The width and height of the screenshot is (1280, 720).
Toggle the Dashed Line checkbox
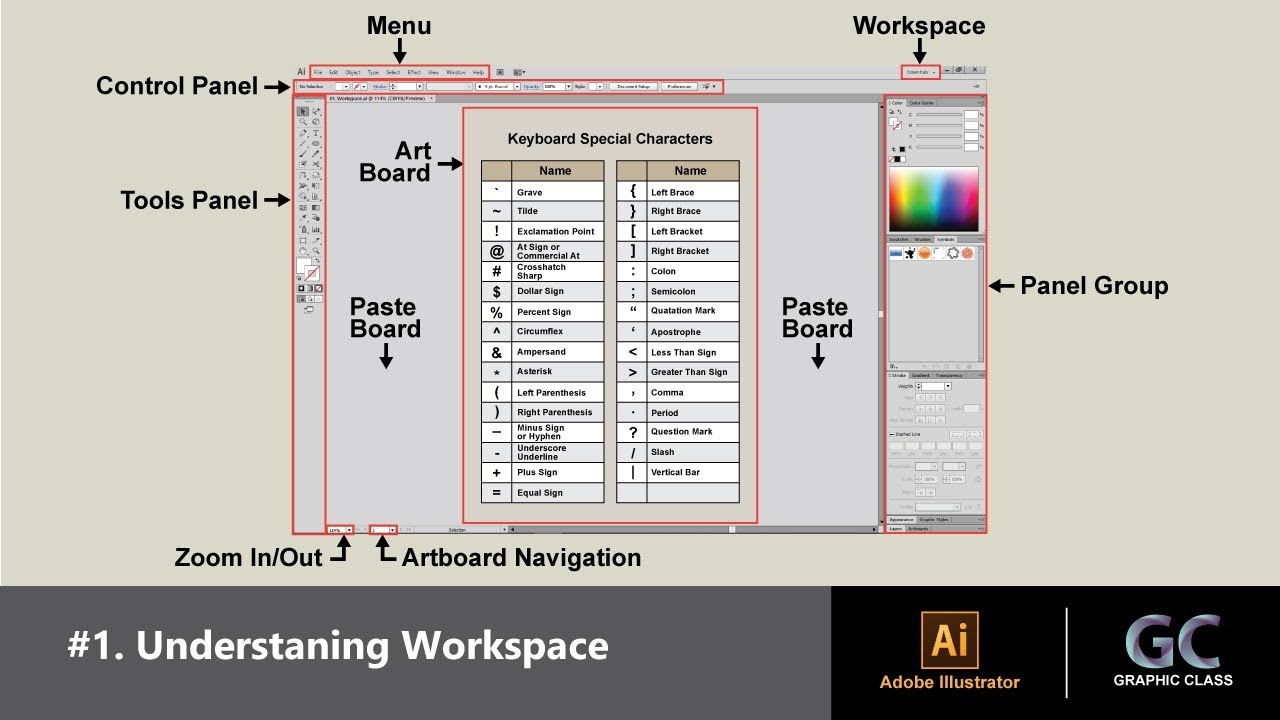pos(892,435)
